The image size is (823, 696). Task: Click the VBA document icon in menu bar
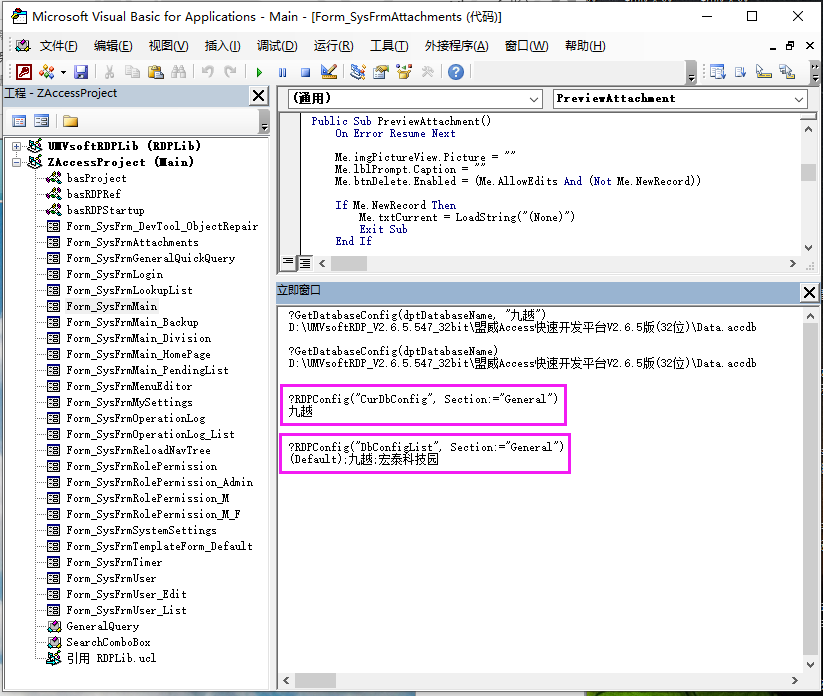pyautogui.click(x=23, y=46)
